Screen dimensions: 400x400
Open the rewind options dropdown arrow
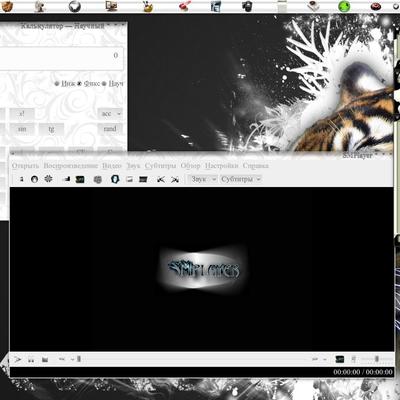[72, 359]
